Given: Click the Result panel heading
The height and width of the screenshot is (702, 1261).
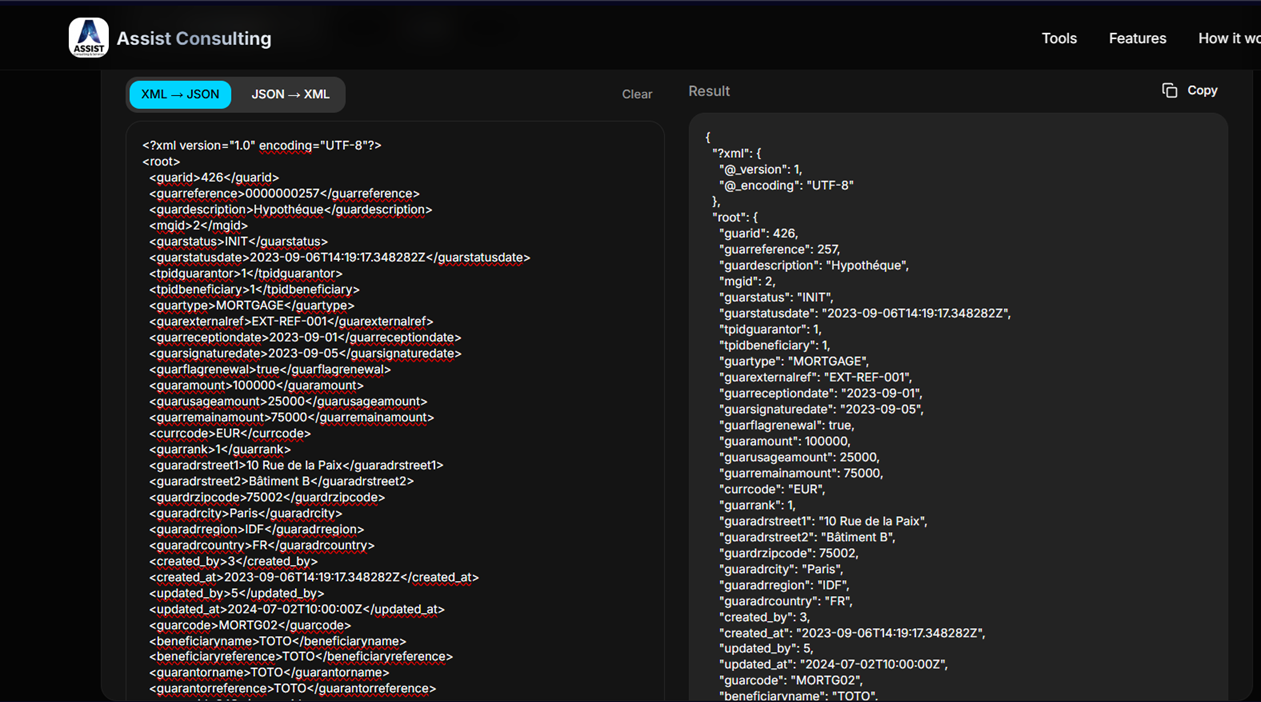Looking at the screenshot, I should pos(708,91).
